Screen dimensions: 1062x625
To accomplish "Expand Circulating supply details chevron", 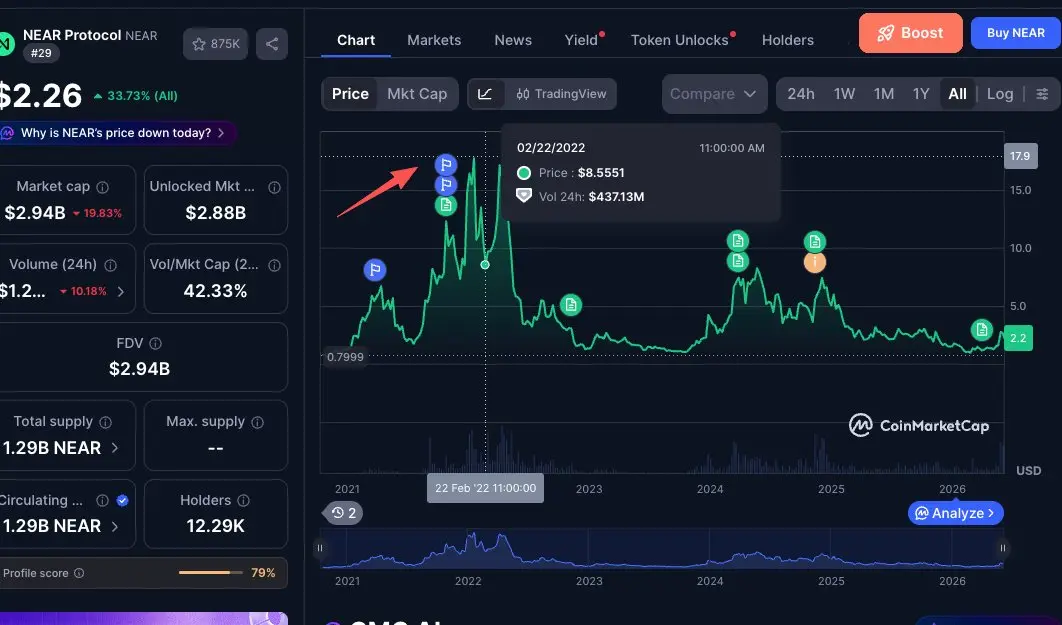I will 114,526.
